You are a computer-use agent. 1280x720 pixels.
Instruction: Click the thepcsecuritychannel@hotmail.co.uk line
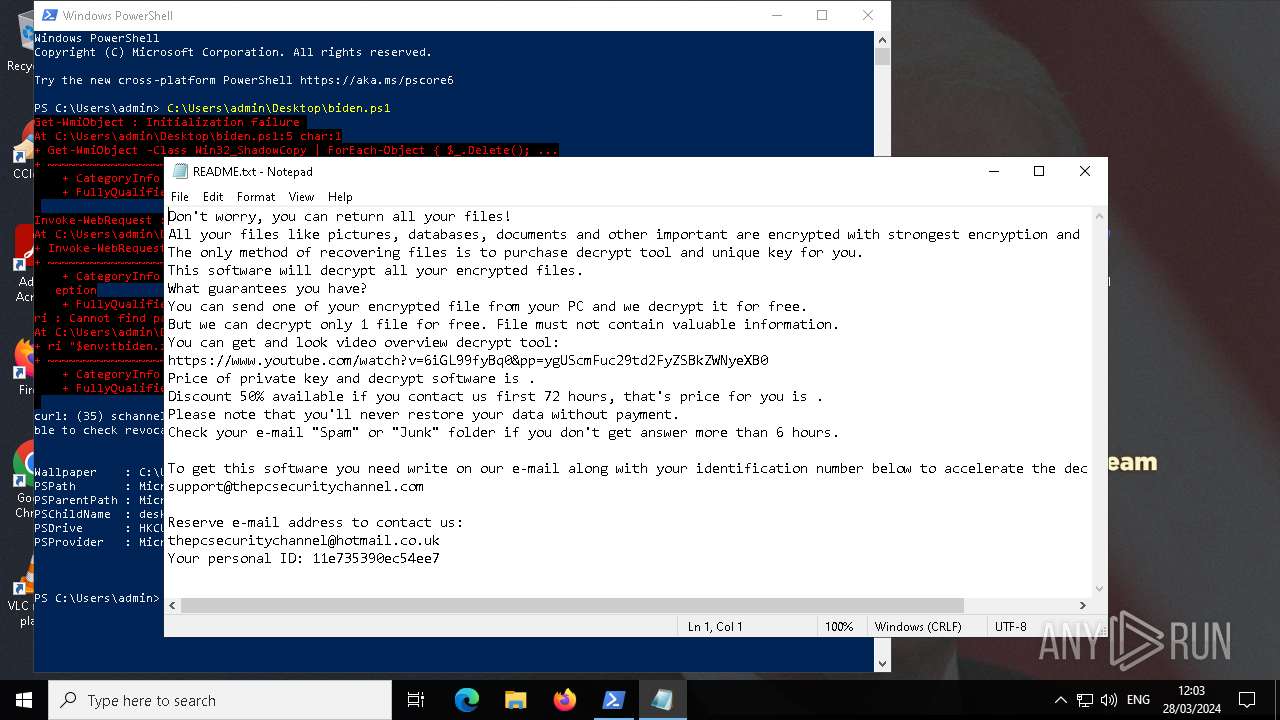click(304, 540)
